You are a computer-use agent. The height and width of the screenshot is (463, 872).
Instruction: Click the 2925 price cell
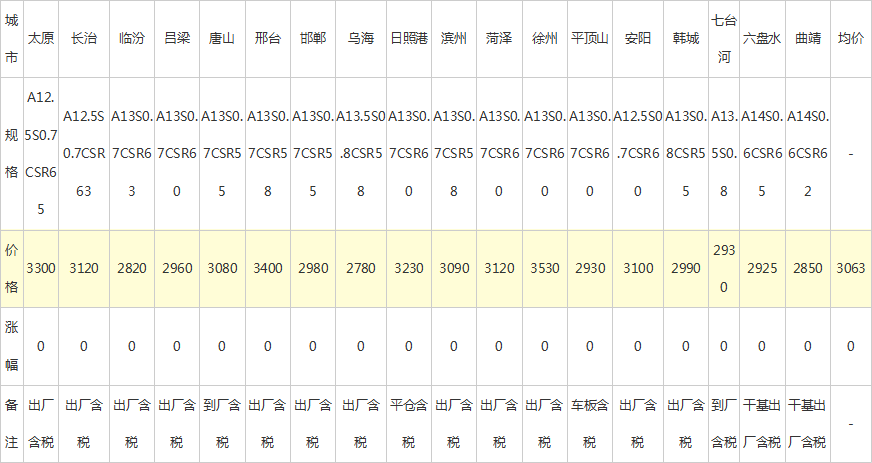(x=762, y=270)
